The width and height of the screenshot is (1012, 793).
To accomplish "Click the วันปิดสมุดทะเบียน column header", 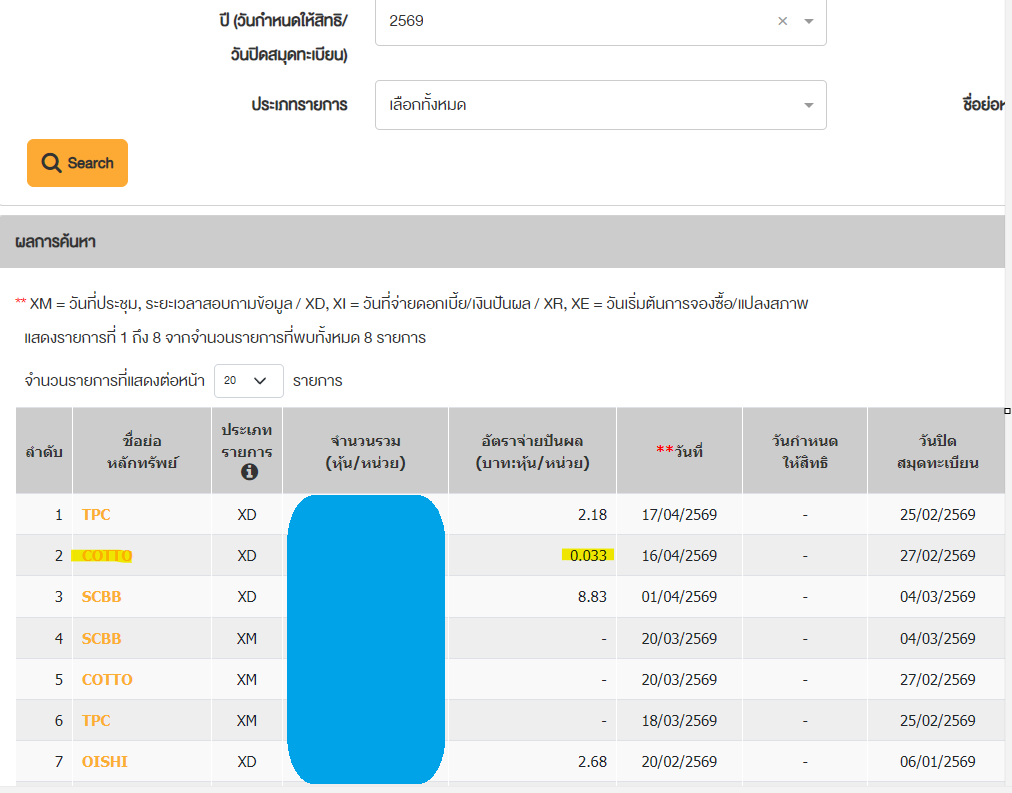I will pyautogui.click(x=935, y=451).
